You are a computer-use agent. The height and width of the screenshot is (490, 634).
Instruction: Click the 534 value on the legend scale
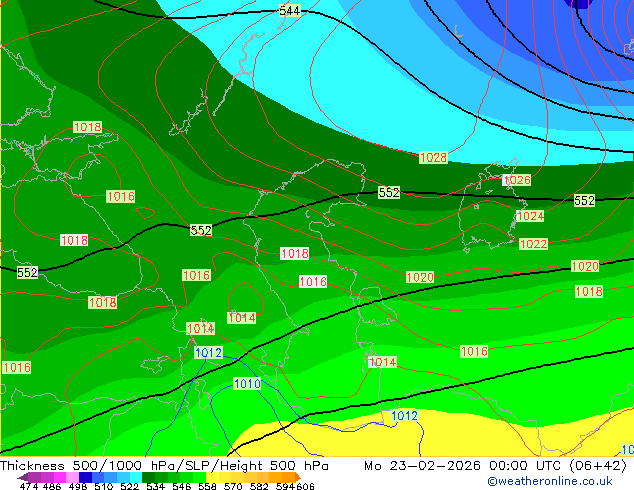[x=155, y=486]
